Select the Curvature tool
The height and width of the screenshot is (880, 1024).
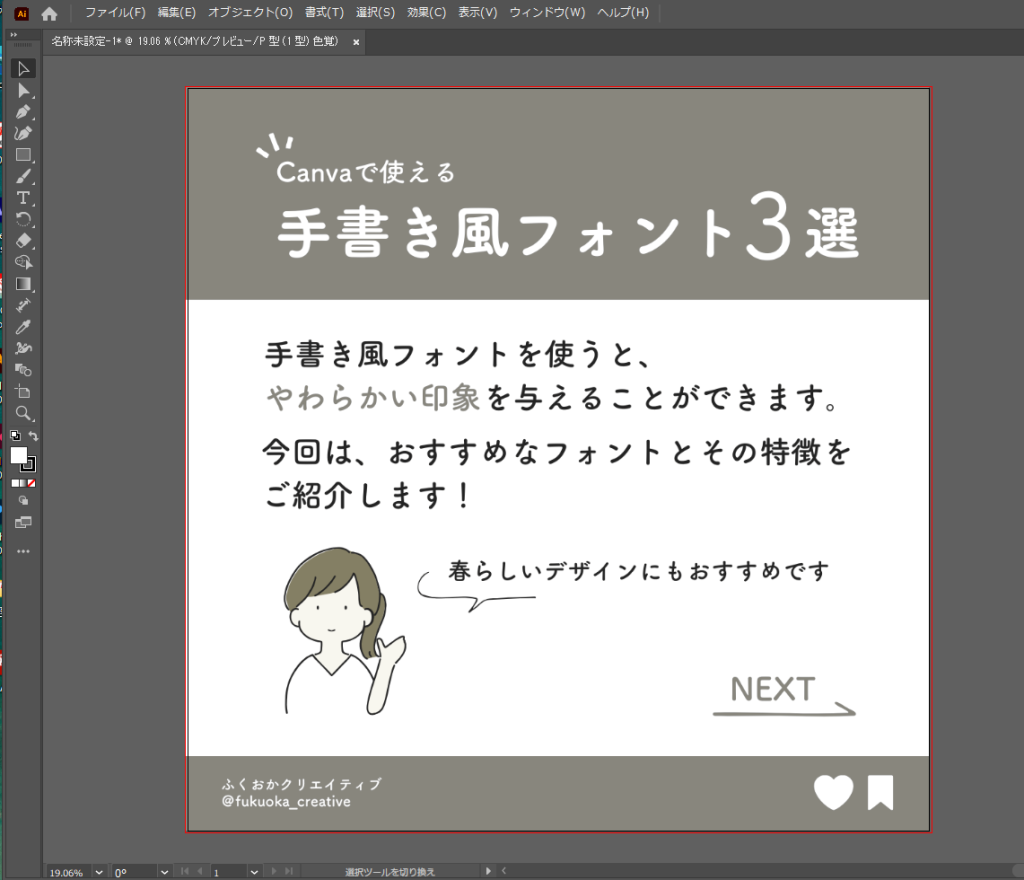point(24,133)
